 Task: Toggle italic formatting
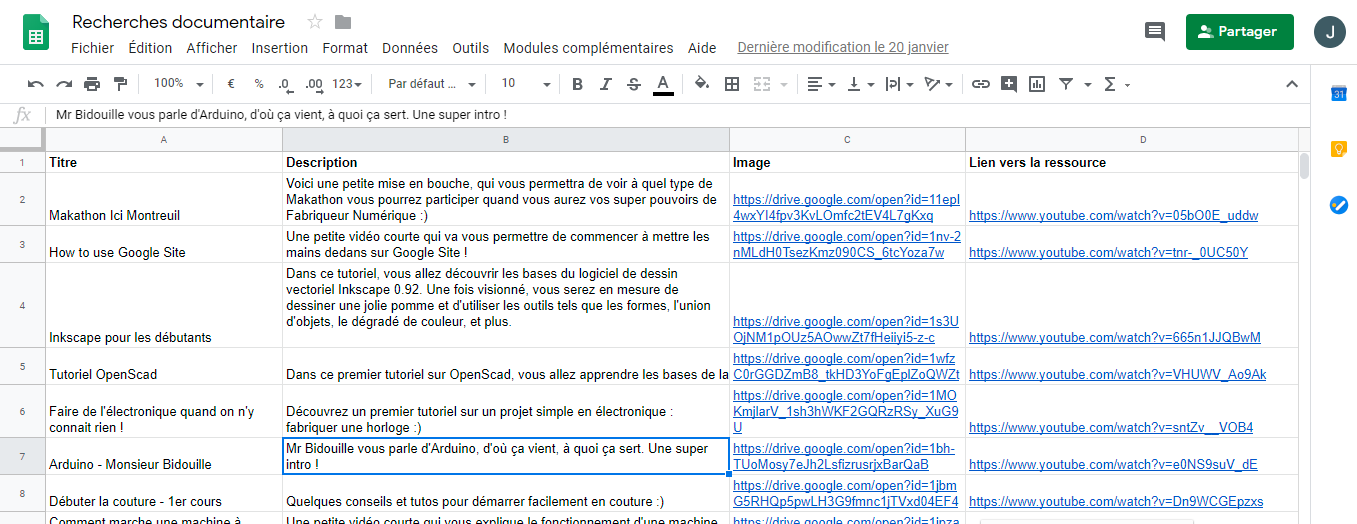pyautogui.click(x=605, y=84)
